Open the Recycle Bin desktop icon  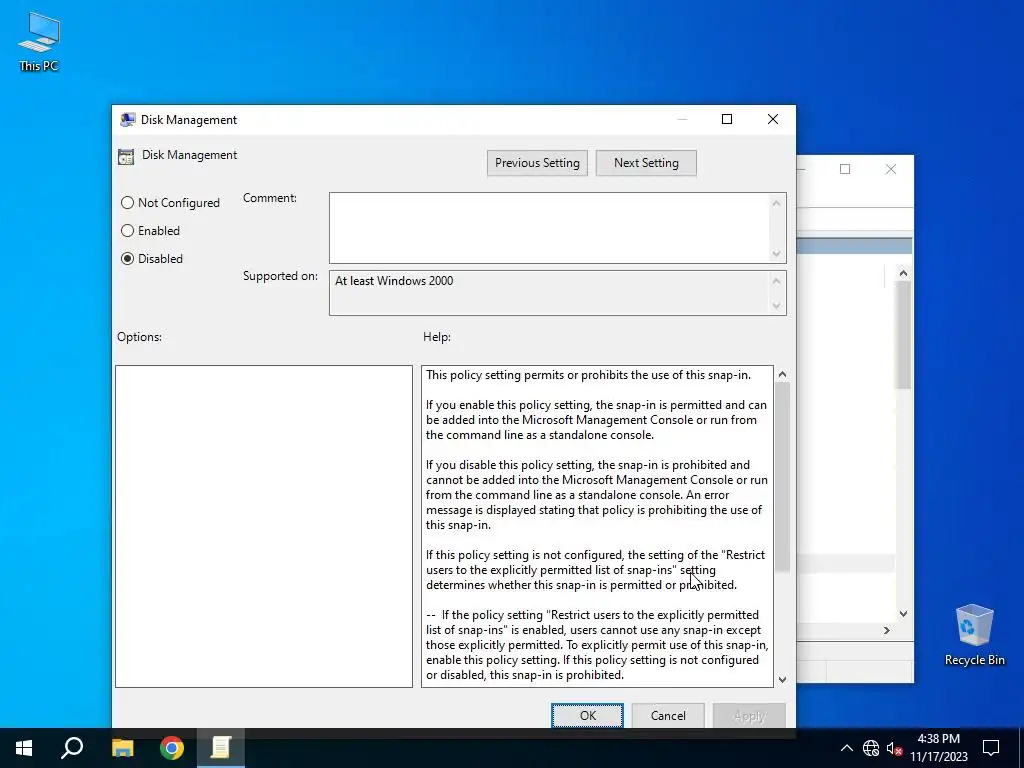tap(974, 634)
